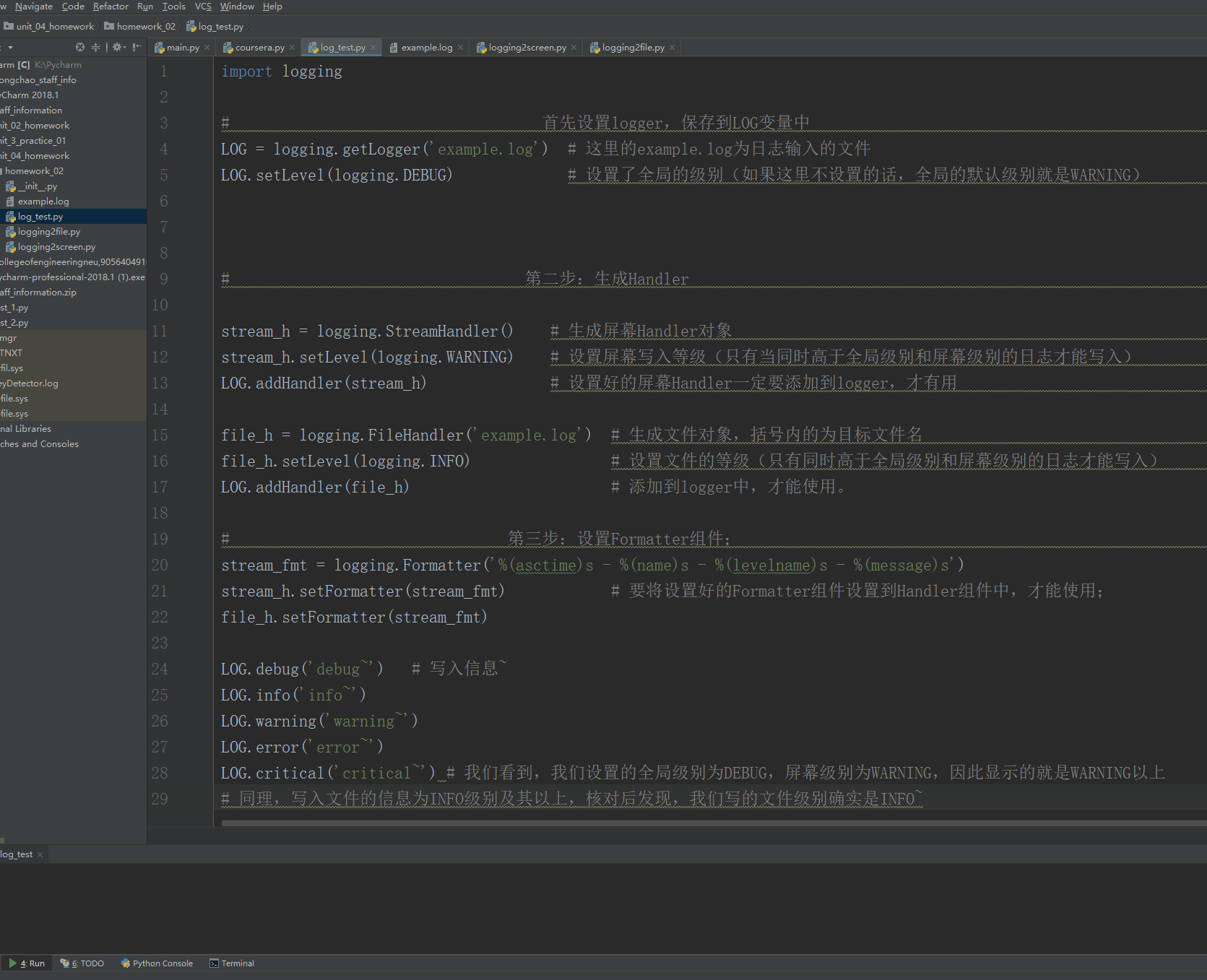Viewport: 1207px width, 980px height.
Task: Open the Tools menu
Action: tap(173, 6)
